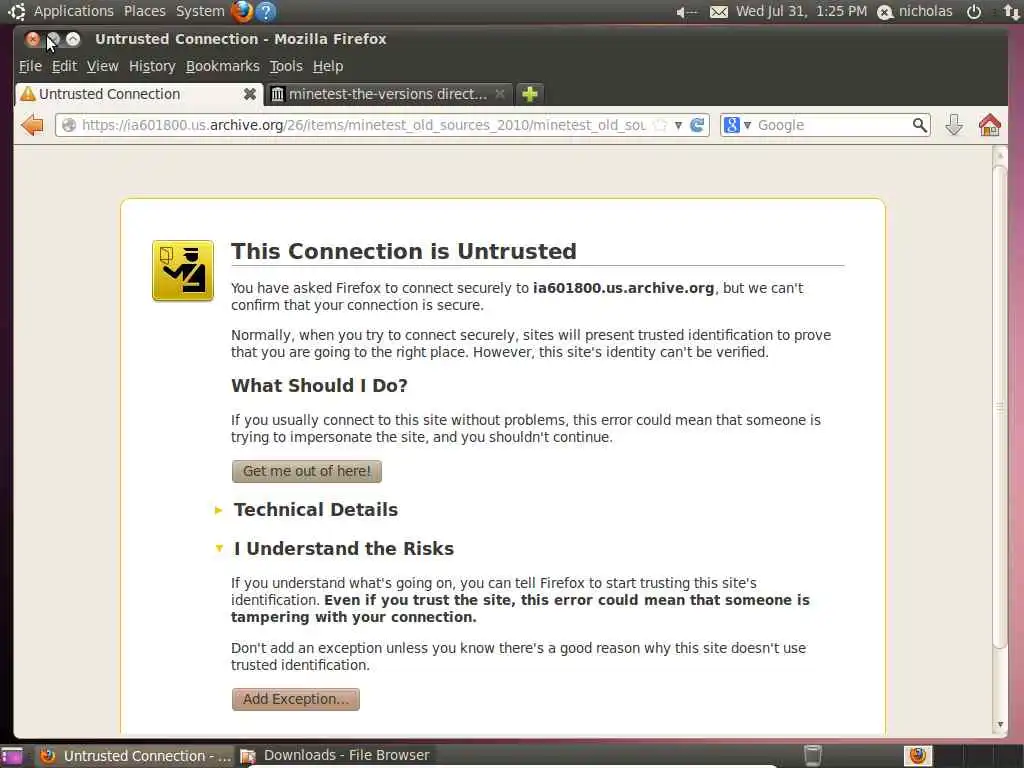Click the 'What Should I Do?' heading
Image resolution: width=1024 pixels, height=768 pixels.
coord(319,385)
